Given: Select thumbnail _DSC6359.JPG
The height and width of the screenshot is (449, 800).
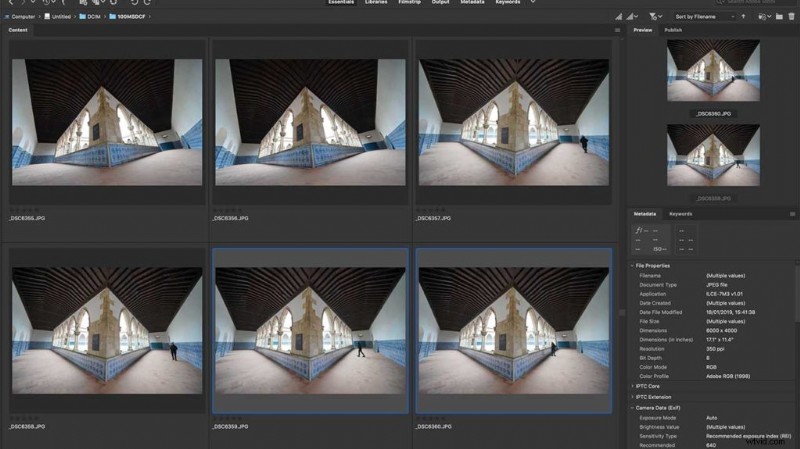Looking at the screenshot, I should pyautogui.click(x=310, y=330).
